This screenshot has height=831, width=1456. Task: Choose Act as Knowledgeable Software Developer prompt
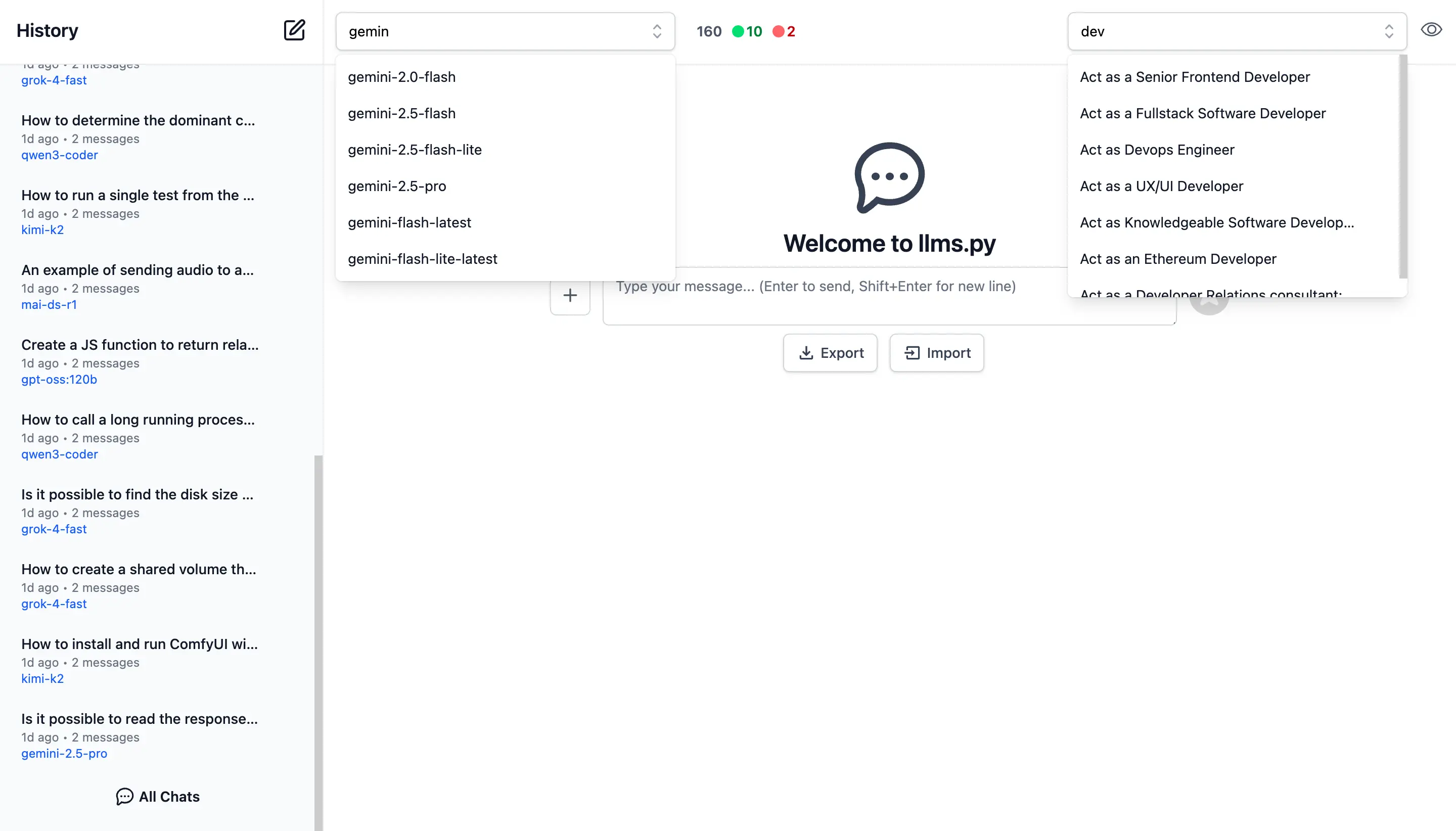click(x=1233, y=222)
